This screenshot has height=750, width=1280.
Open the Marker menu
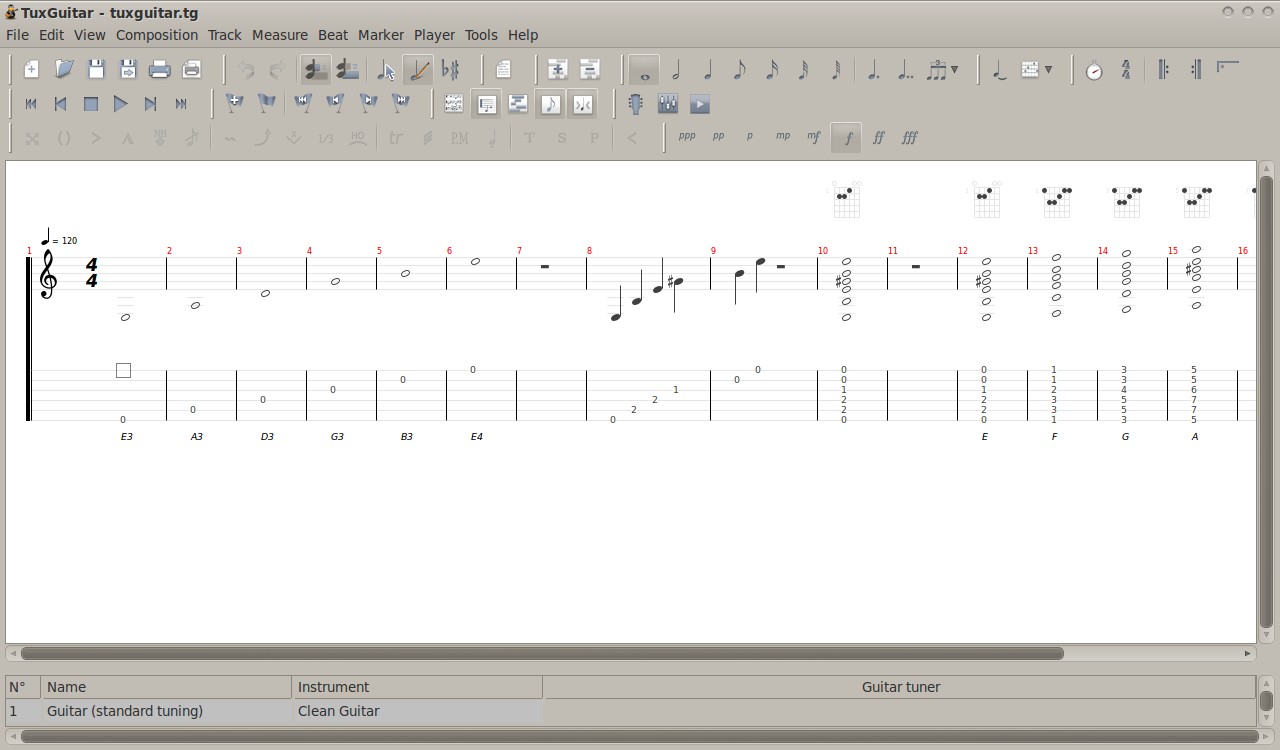click(x=380, y=34)
